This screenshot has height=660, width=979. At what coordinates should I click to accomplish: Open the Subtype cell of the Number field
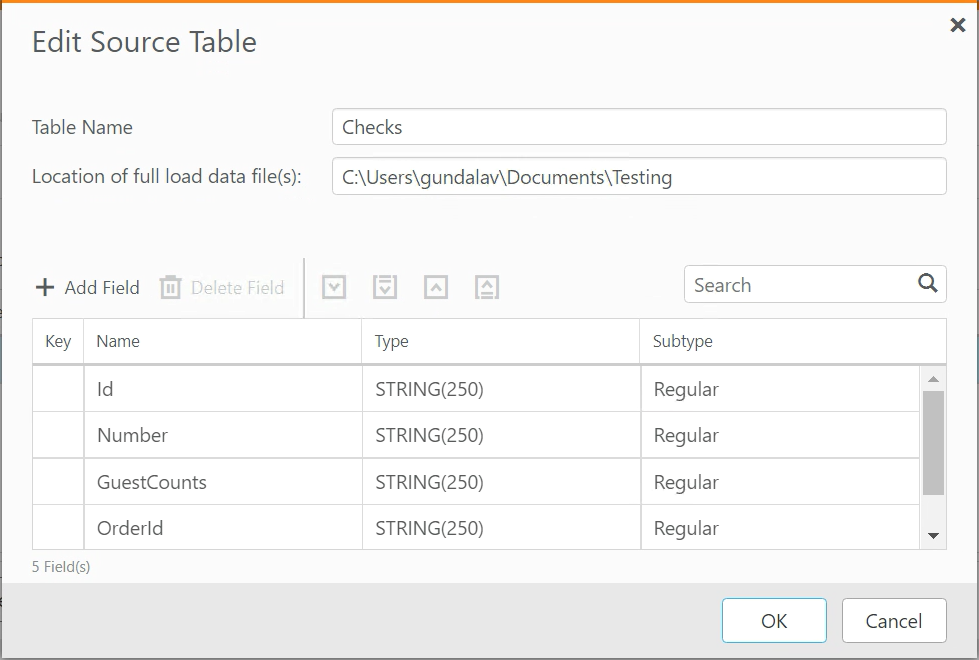[x=779, y=435]
